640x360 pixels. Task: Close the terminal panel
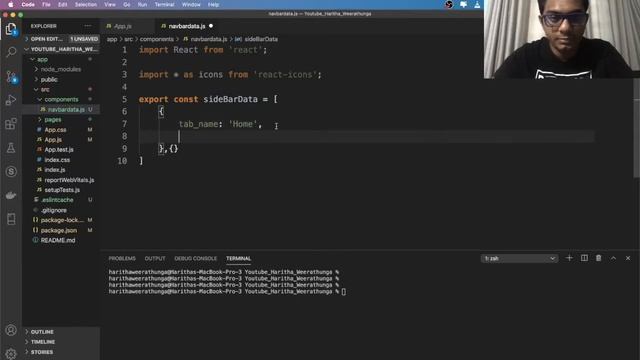pos(628,258)
